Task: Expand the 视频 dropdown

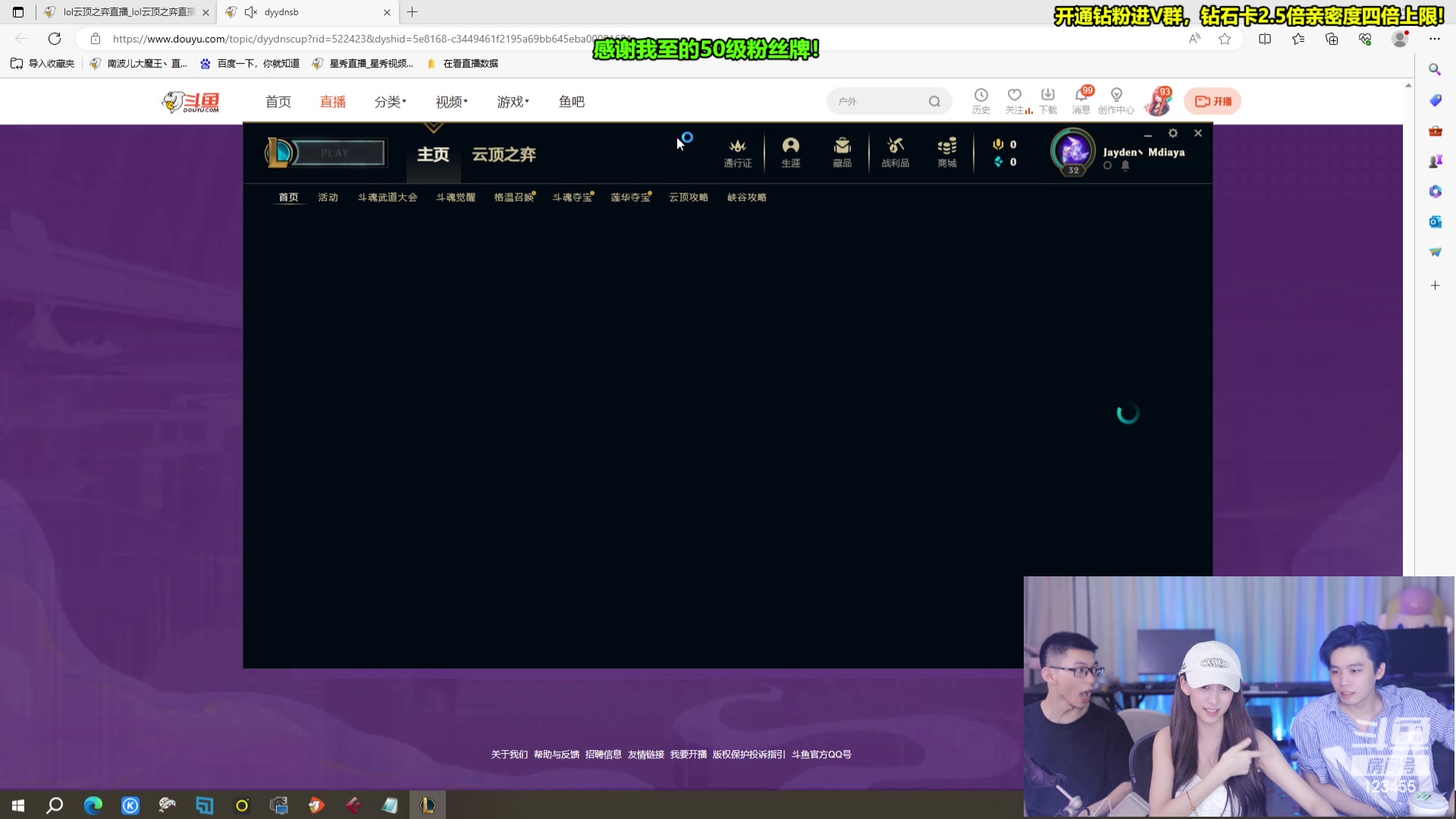Action: point(452,102)
